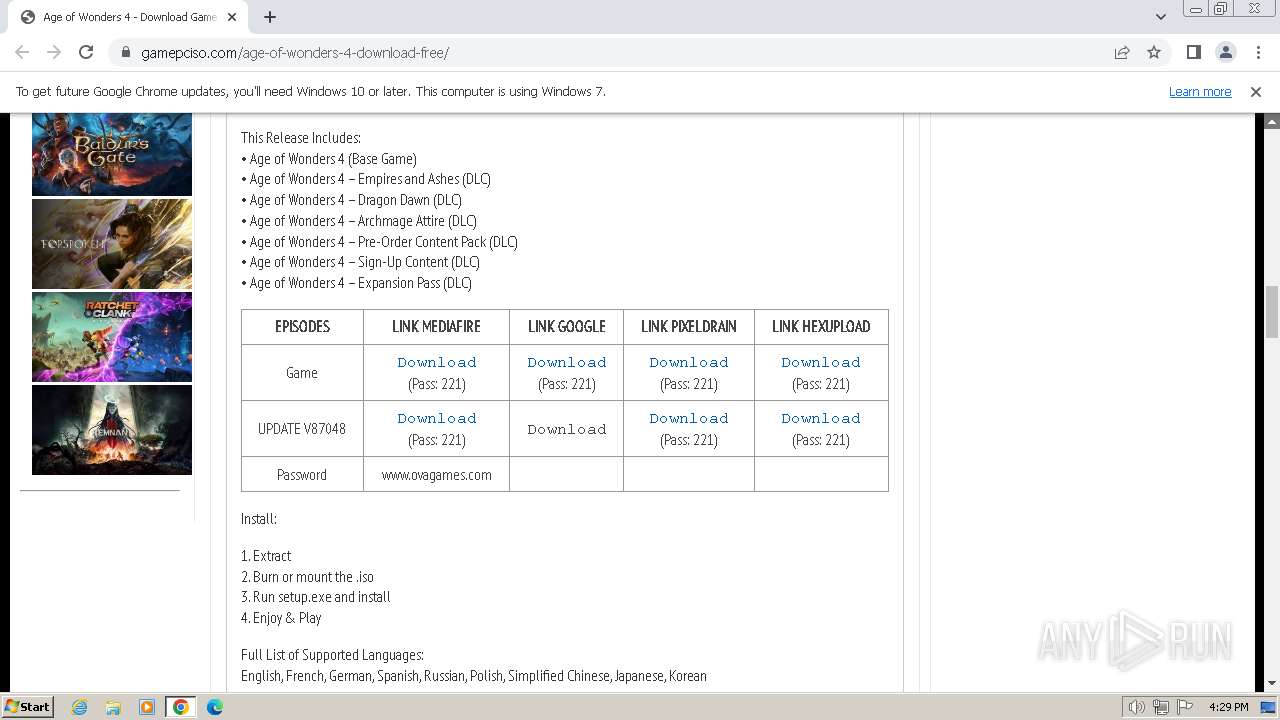The height and width of the screenshot is (720, 1280).
Task: Download Game from Google link
Action: 567,362
